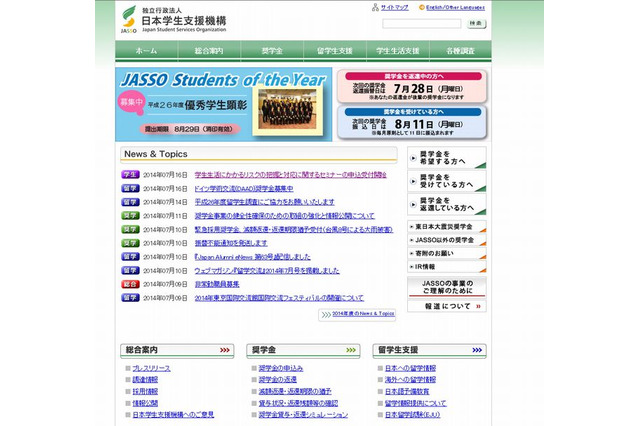Viewport: 640px width, 426px height.
Task: Click the red >>> arrows on the 総合案内 heading
Action: tap(224, 350)
